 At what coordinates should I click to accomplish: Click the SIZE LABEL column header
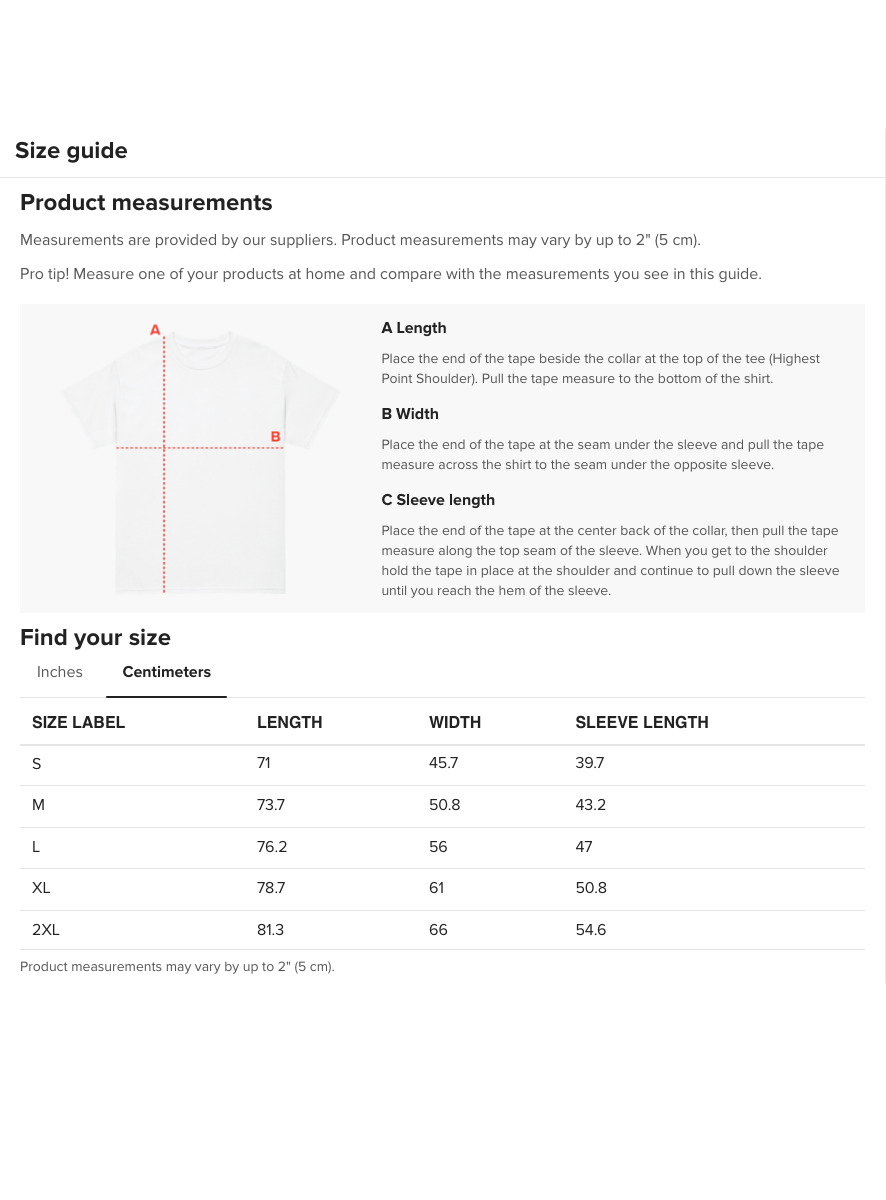[x=78, y=722]
